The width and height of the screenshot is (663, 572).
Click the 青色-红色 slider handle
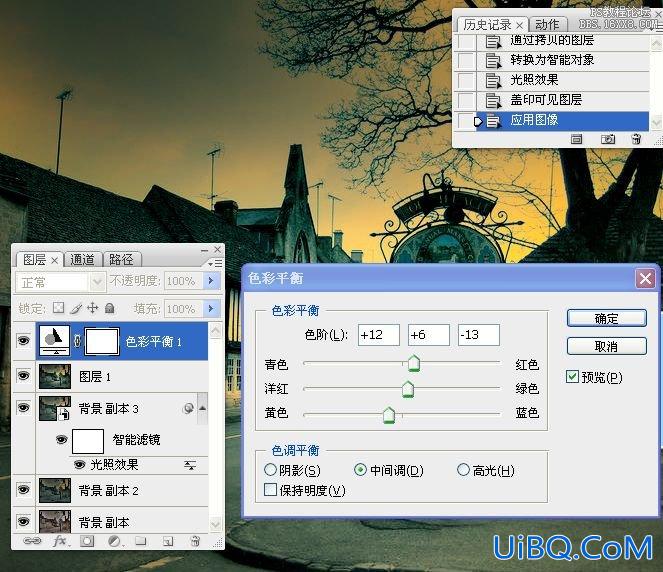pyautogui.click(x=414, y=364)
